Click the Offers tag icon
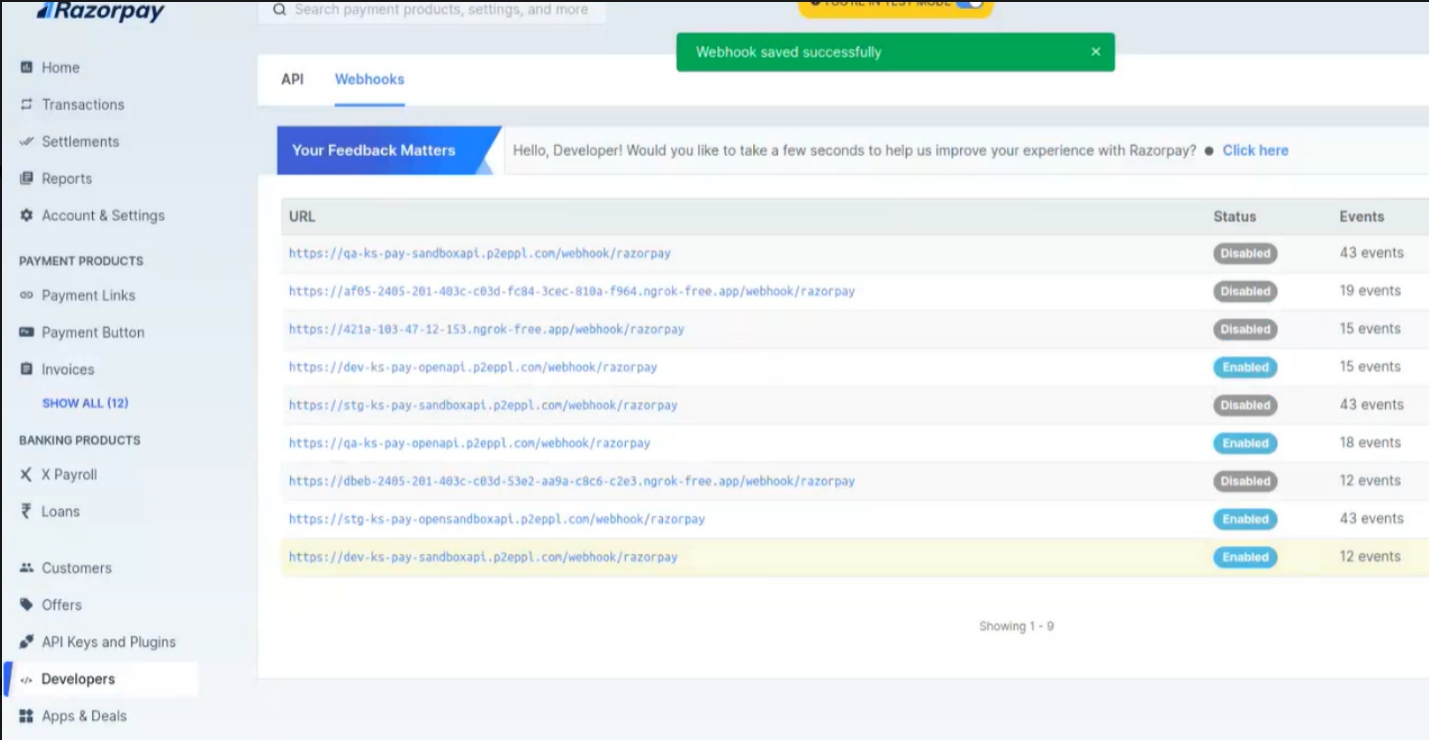The width and height of the screenshot is (1429, 740). point(27,604)
